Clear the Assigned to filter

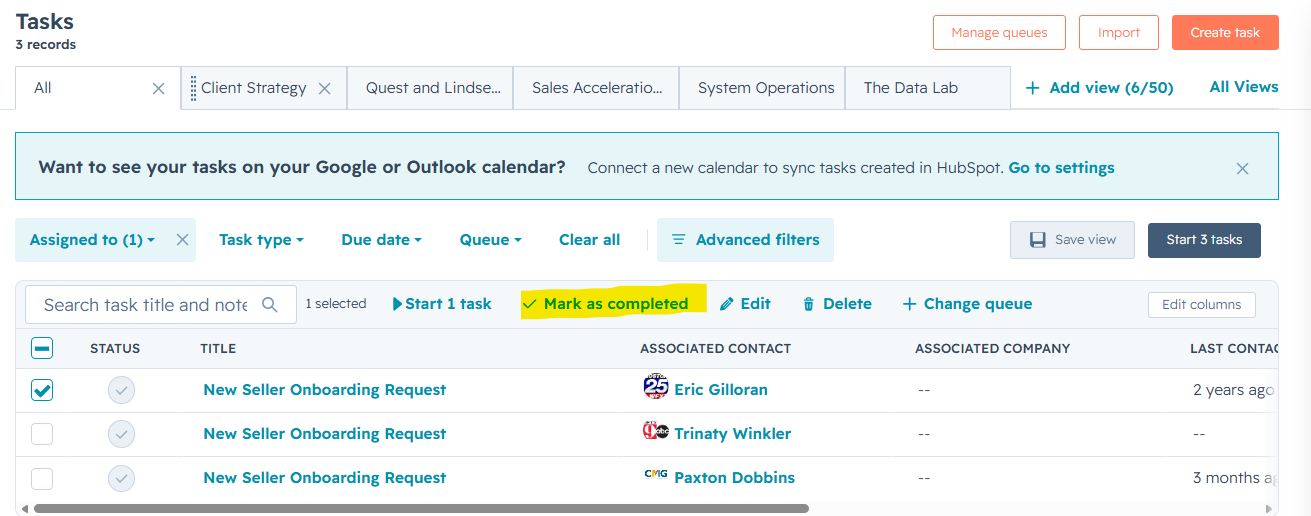point(182,240)
